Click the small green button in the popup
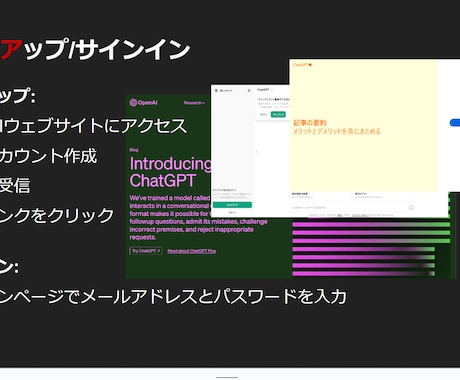 click(x=278, y=114)
